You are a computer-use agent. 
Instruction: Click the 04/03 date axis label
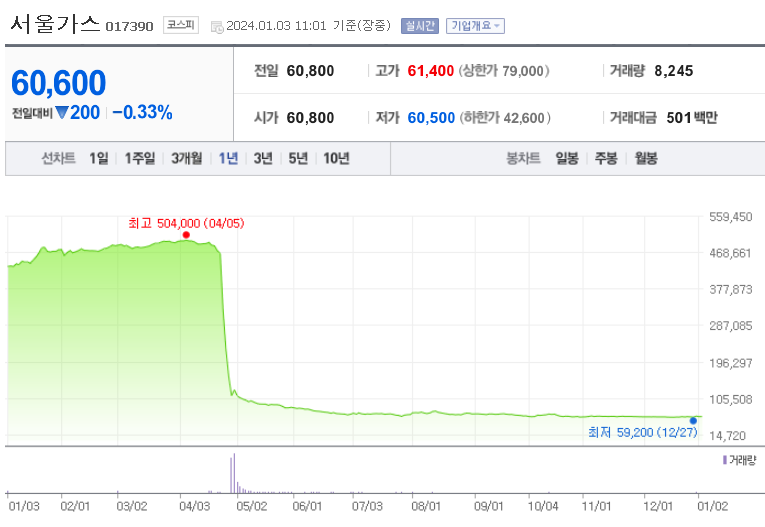point(195,506)
